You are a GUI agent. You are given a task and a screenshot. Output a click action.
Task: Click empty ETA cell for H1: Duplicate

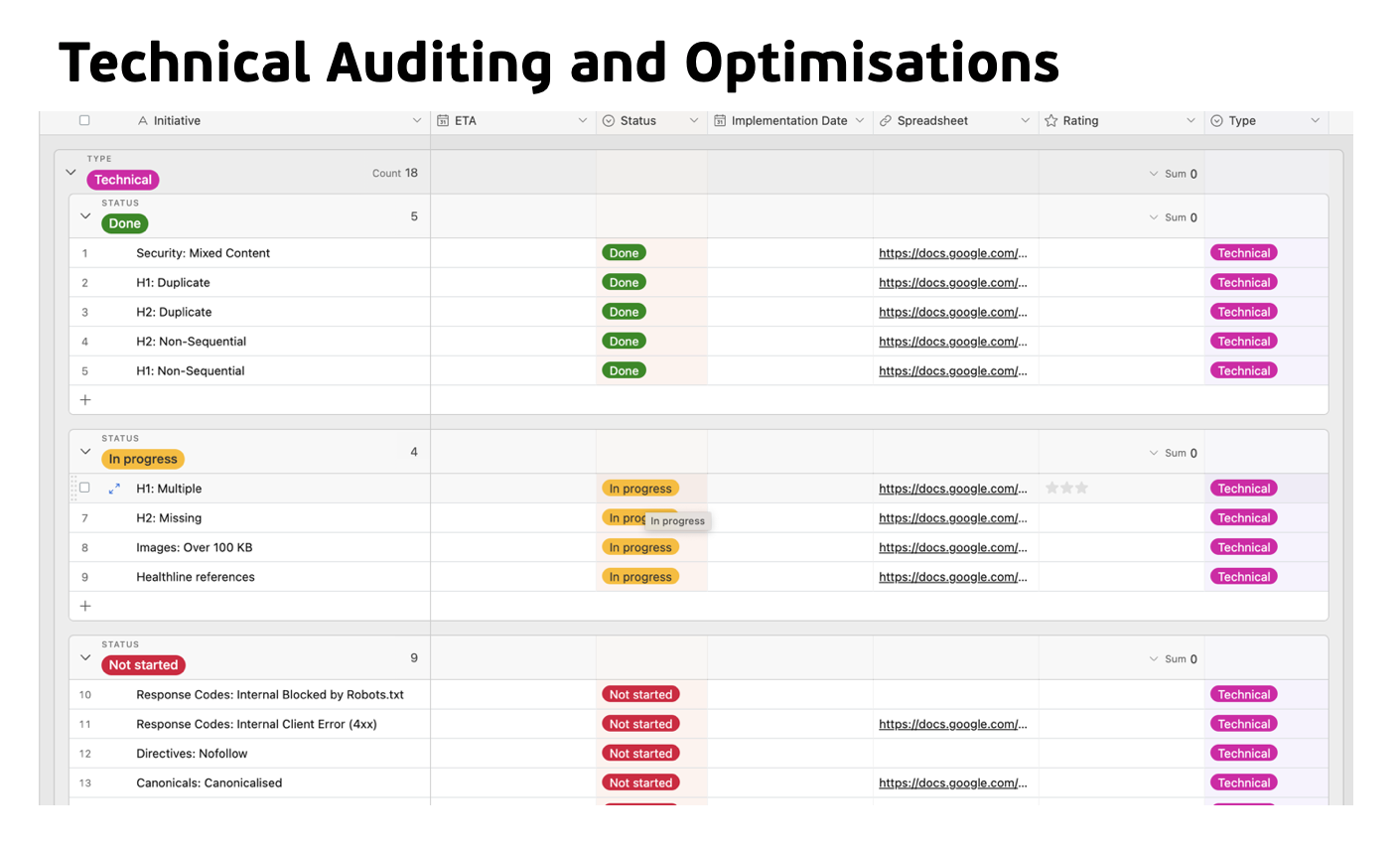513,283
